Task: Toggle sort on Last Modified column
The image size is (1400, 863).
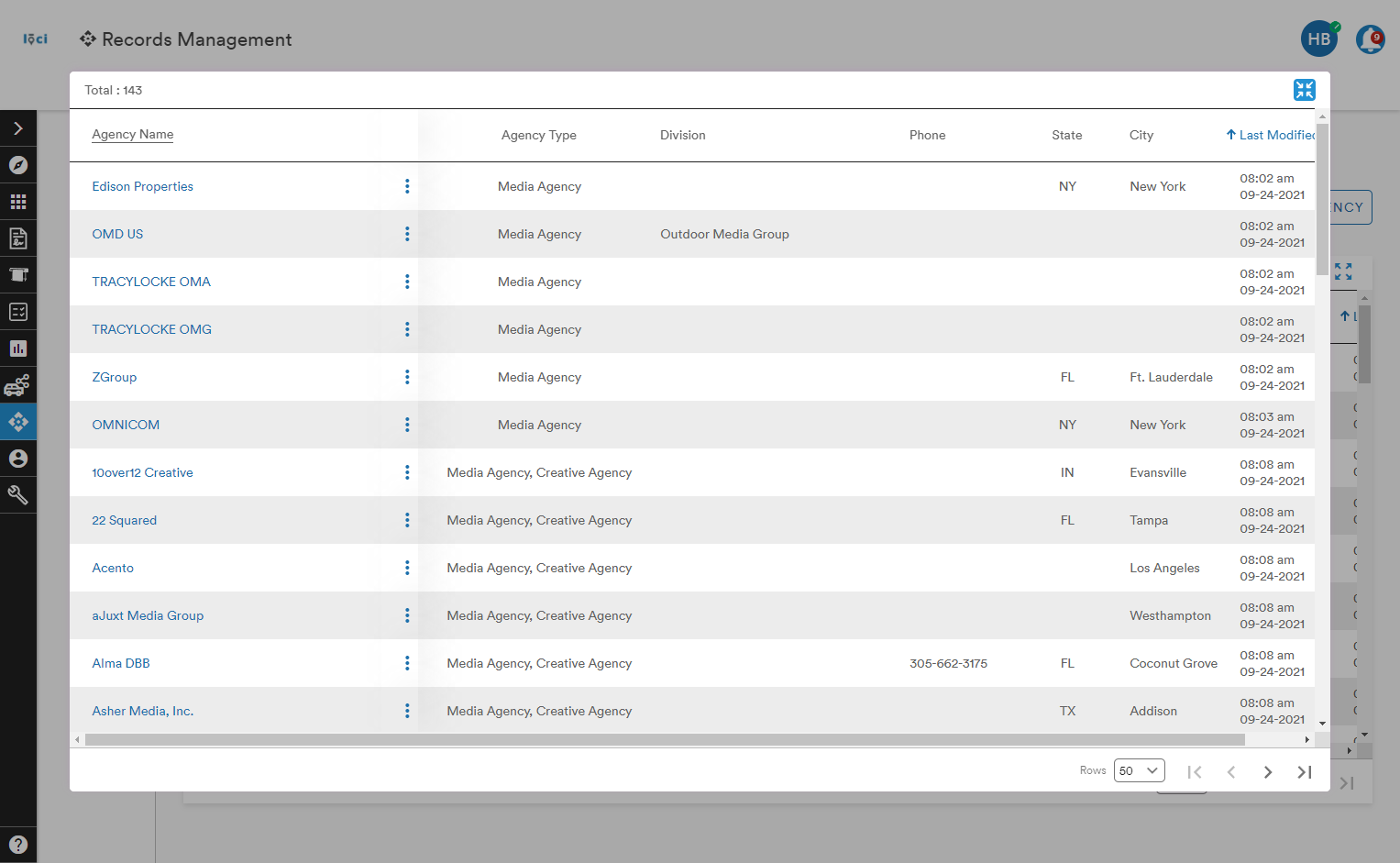Action: click(1270, 135)
